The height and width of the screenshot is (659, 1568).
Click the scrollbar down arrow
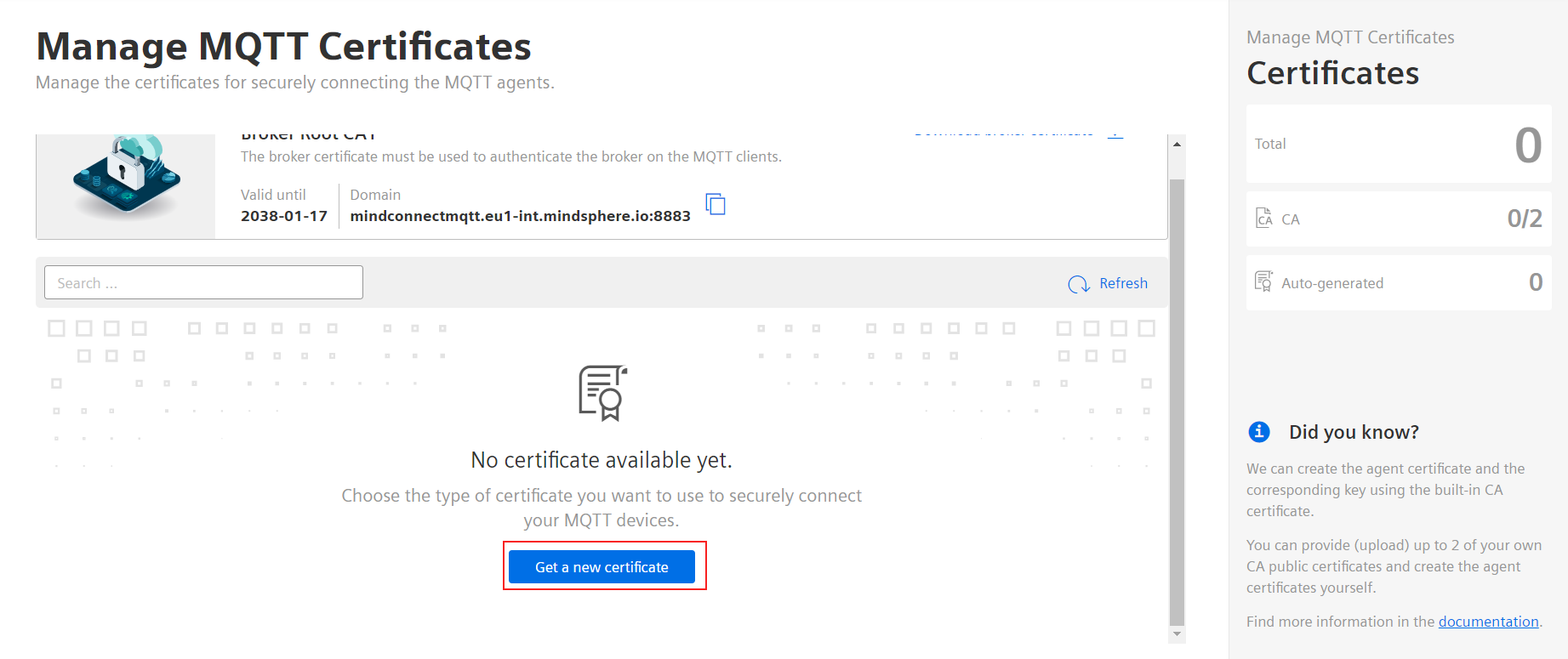tap(1177, 634)
